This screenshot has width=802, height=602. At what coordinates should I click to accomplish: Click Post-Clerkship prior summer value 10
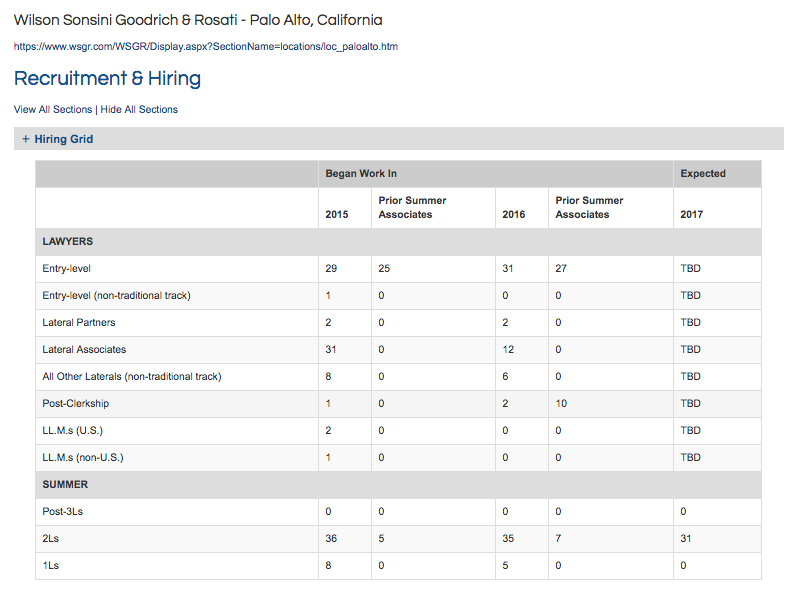pos(561,404)
